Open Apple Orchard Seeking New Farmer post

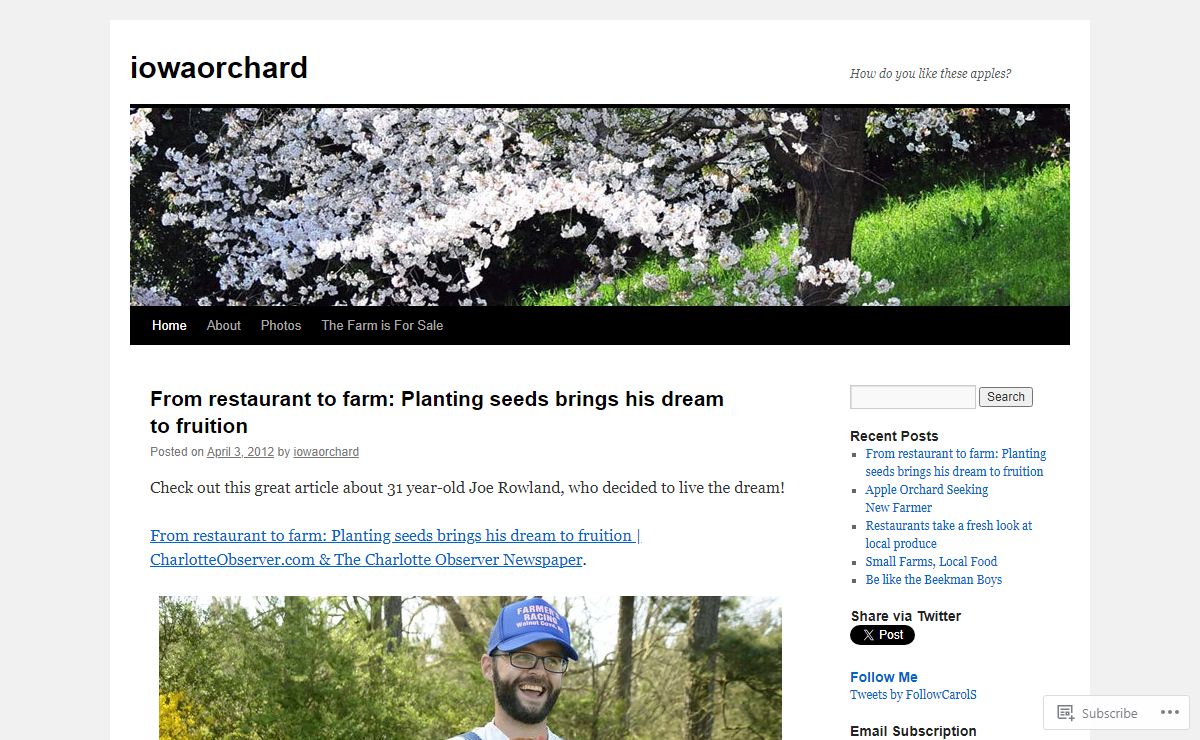pyautogui.click(x=927, y=499)
